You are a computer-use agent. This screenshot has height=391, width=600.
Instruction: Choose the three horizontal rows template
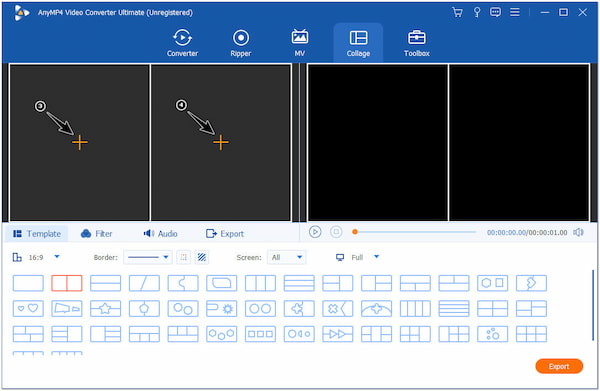click(299, 283)
